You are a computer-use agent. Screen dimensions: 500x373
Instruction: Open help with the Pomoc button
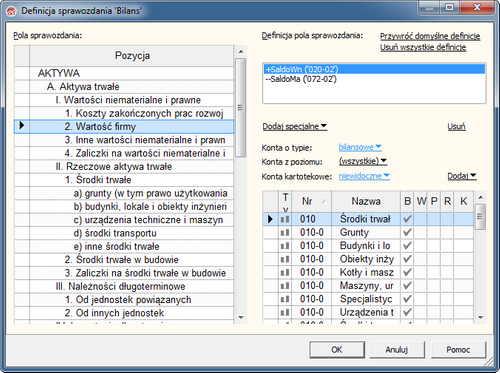click(x=458, y=350)
